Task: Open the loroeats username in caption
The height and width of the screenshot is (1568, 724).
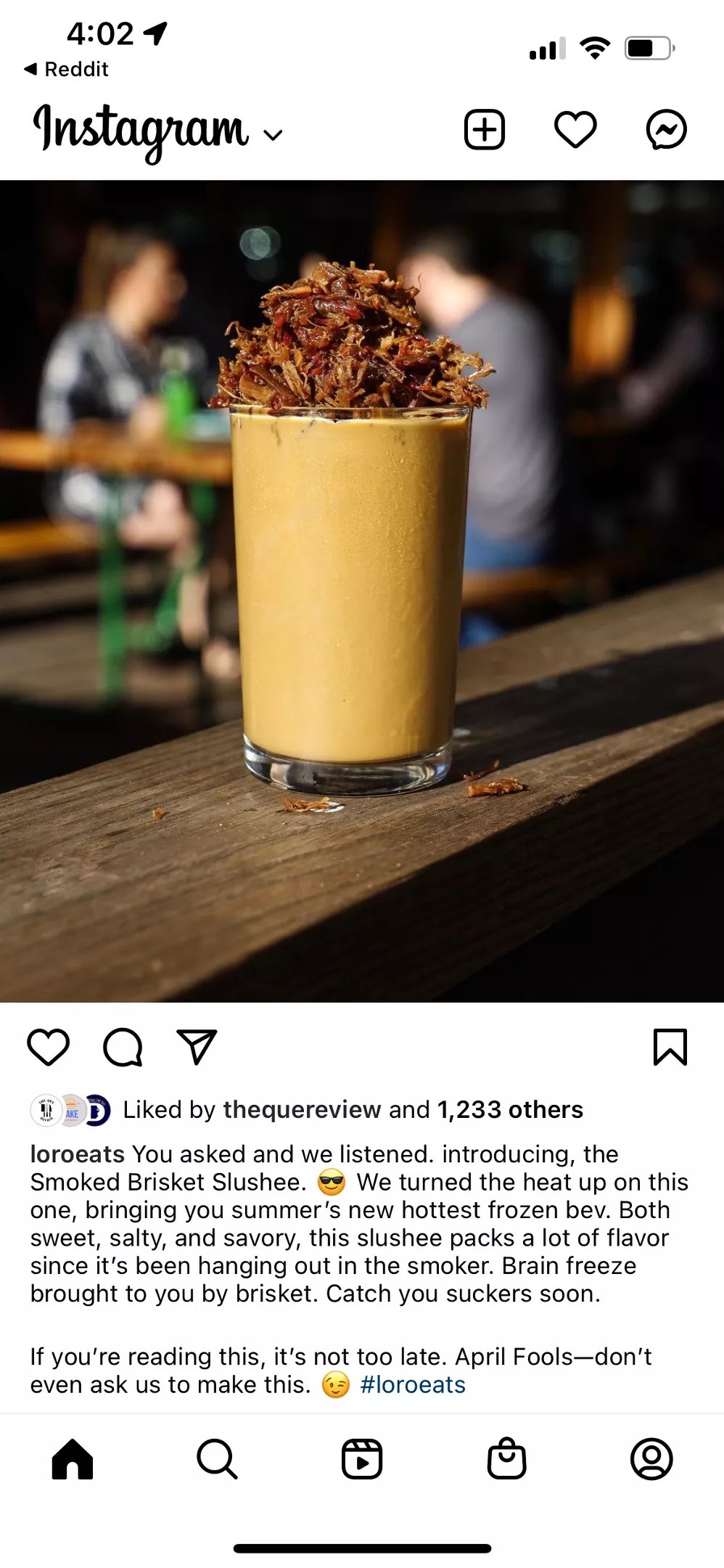Action: point(78,1154)
